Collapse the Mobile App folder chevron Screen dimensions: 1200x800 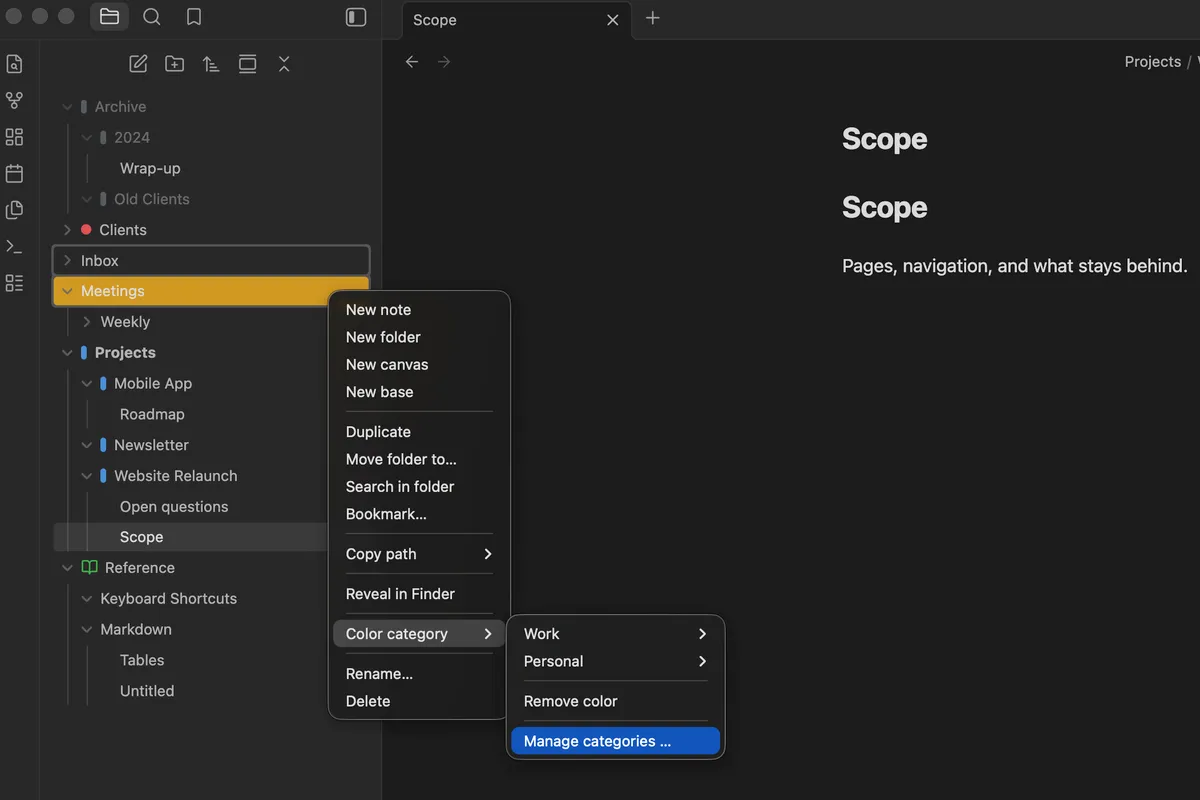(87, 384)
